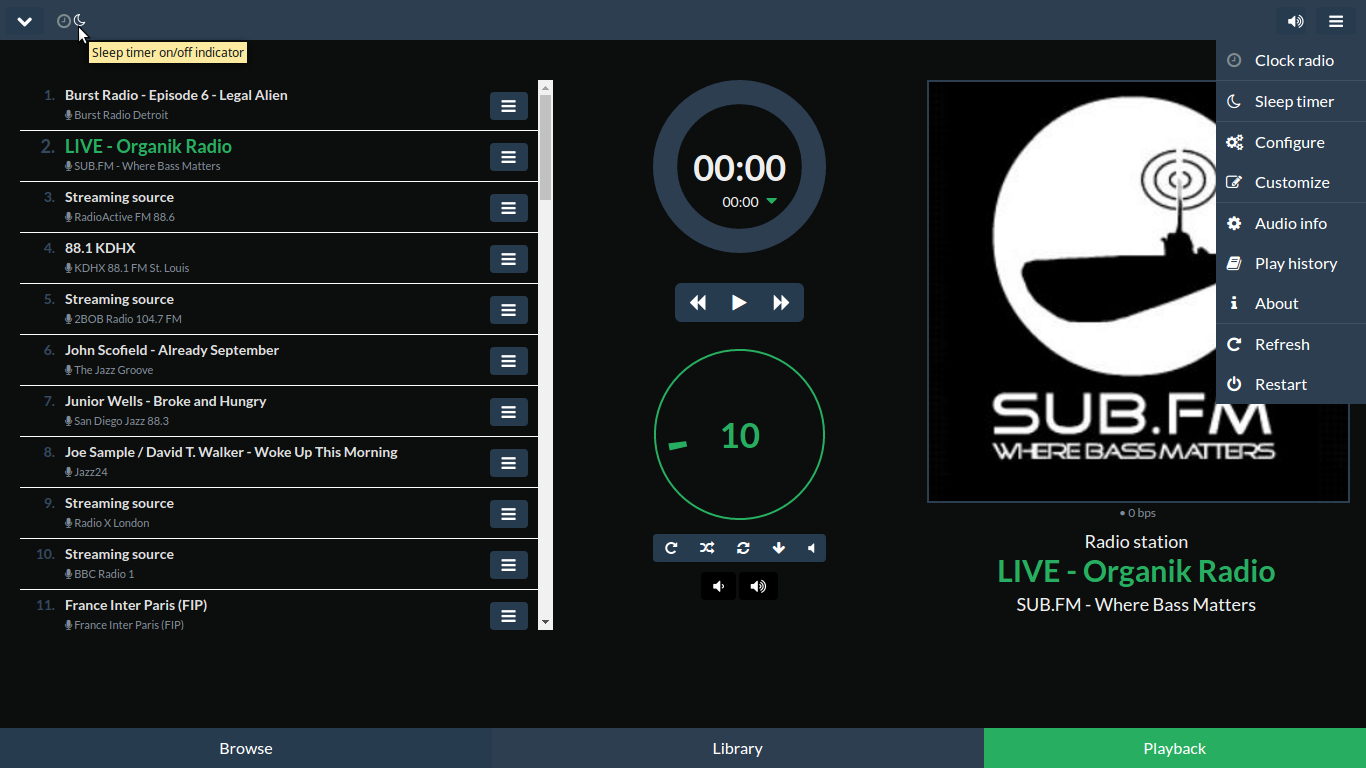The width and height of the screenshot is (1366, 768).
Task: Toggle single play mode
Action: 743,548
